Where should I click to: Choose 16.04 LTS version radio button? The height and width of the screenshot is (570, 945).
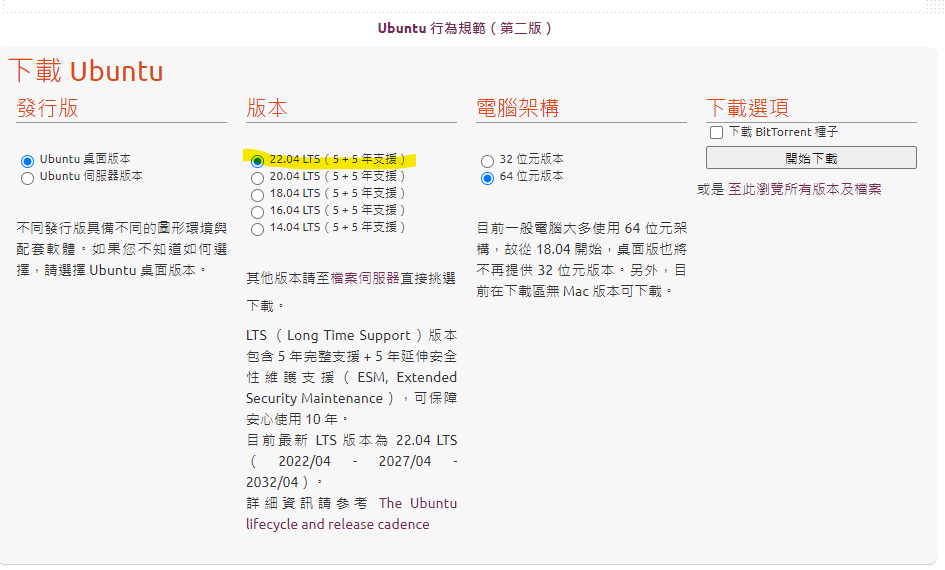pos(257,212)
